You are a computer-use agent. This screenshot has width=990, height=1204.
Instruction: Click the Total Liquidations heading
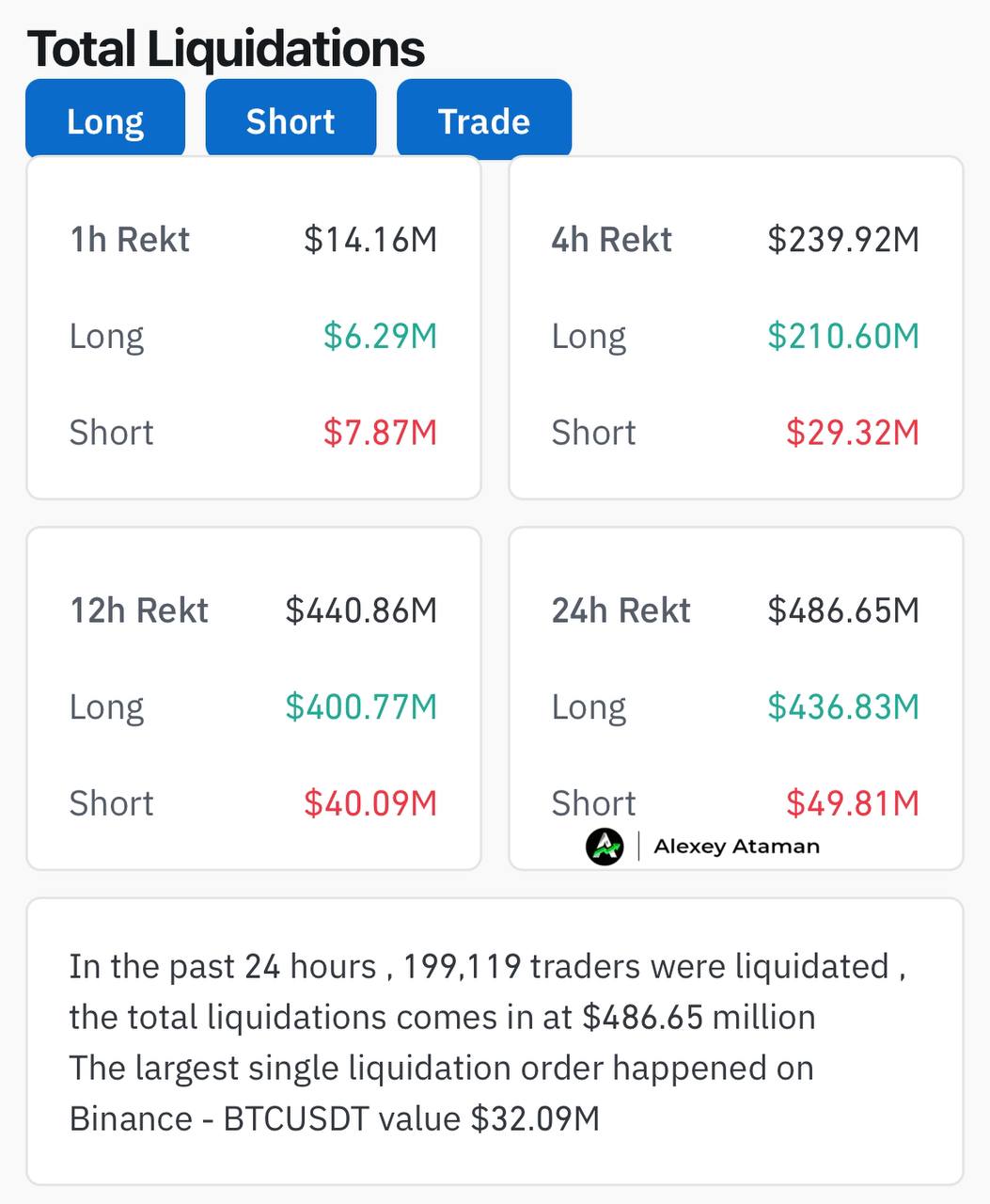[226, 49]
